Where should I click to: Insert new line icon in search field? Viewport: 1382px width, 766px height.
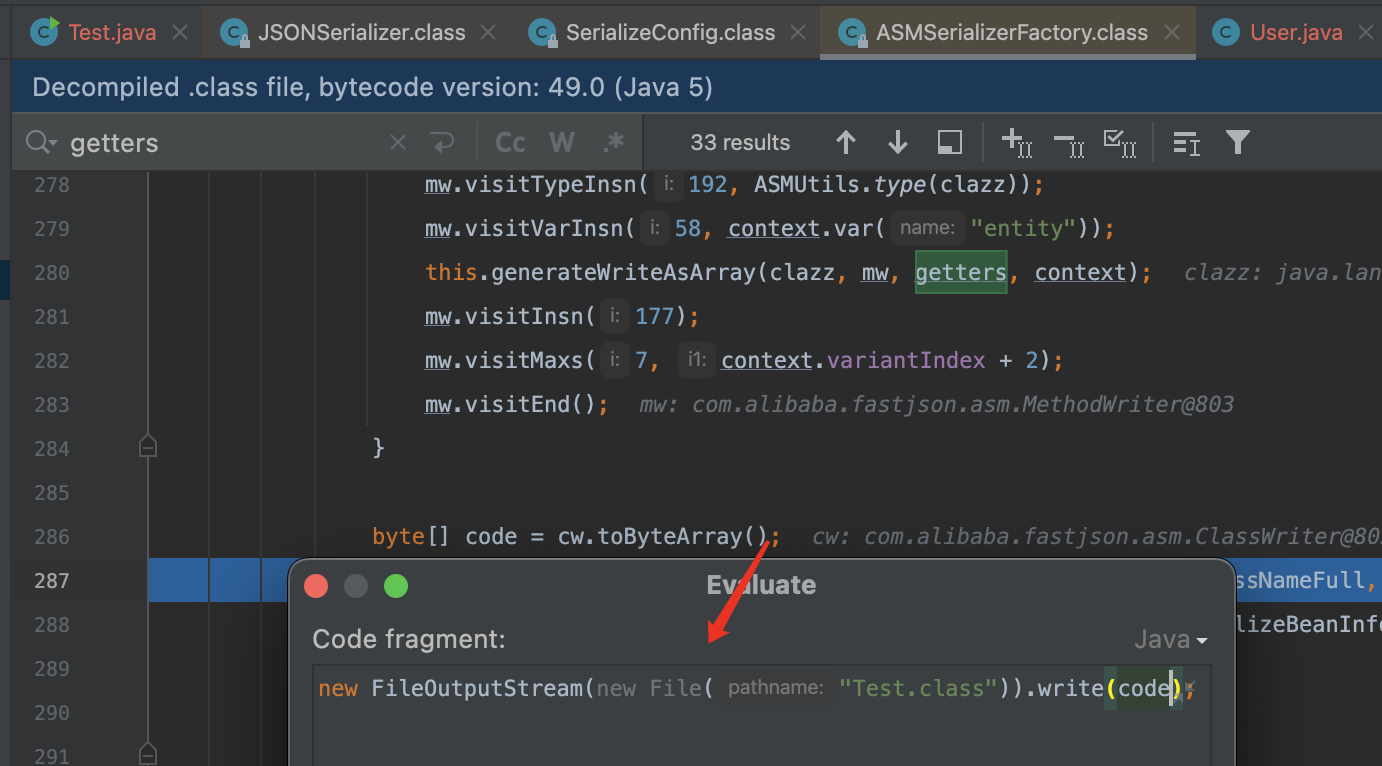[443, 143]
